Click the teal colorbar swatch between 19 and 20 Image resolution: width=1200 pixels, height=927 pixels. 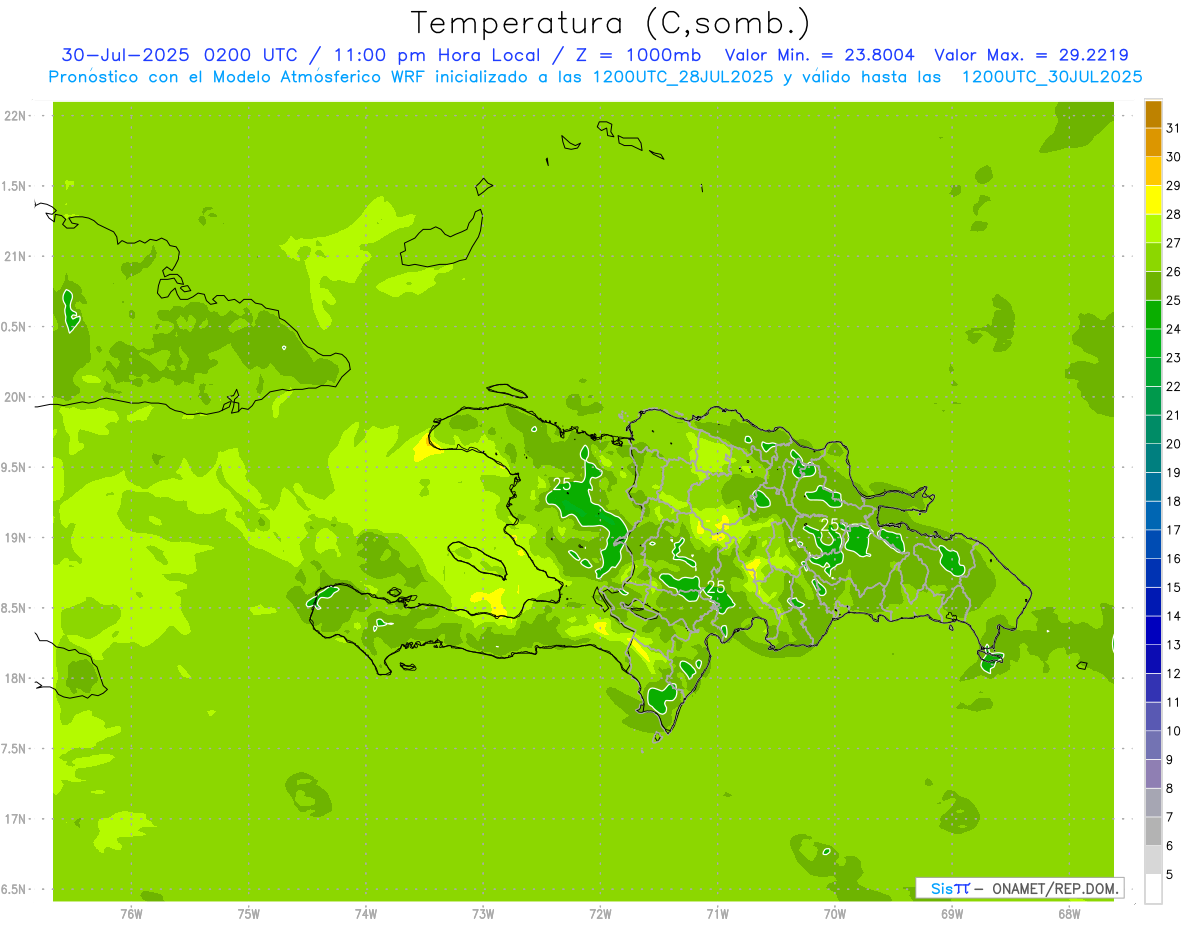click(x=1153, y=458)
